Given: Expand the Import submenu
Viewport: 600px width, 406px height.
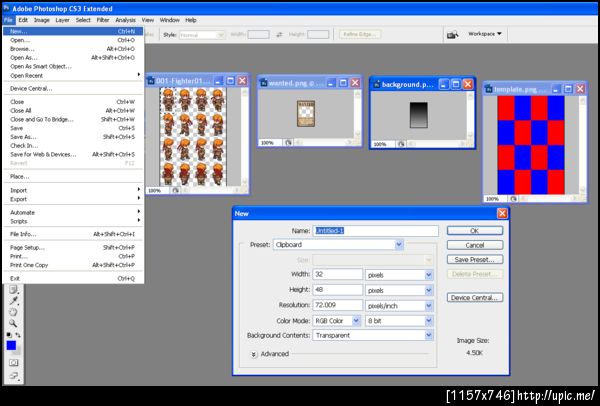Looking at the screenshot, I should [x=73, y=190].
